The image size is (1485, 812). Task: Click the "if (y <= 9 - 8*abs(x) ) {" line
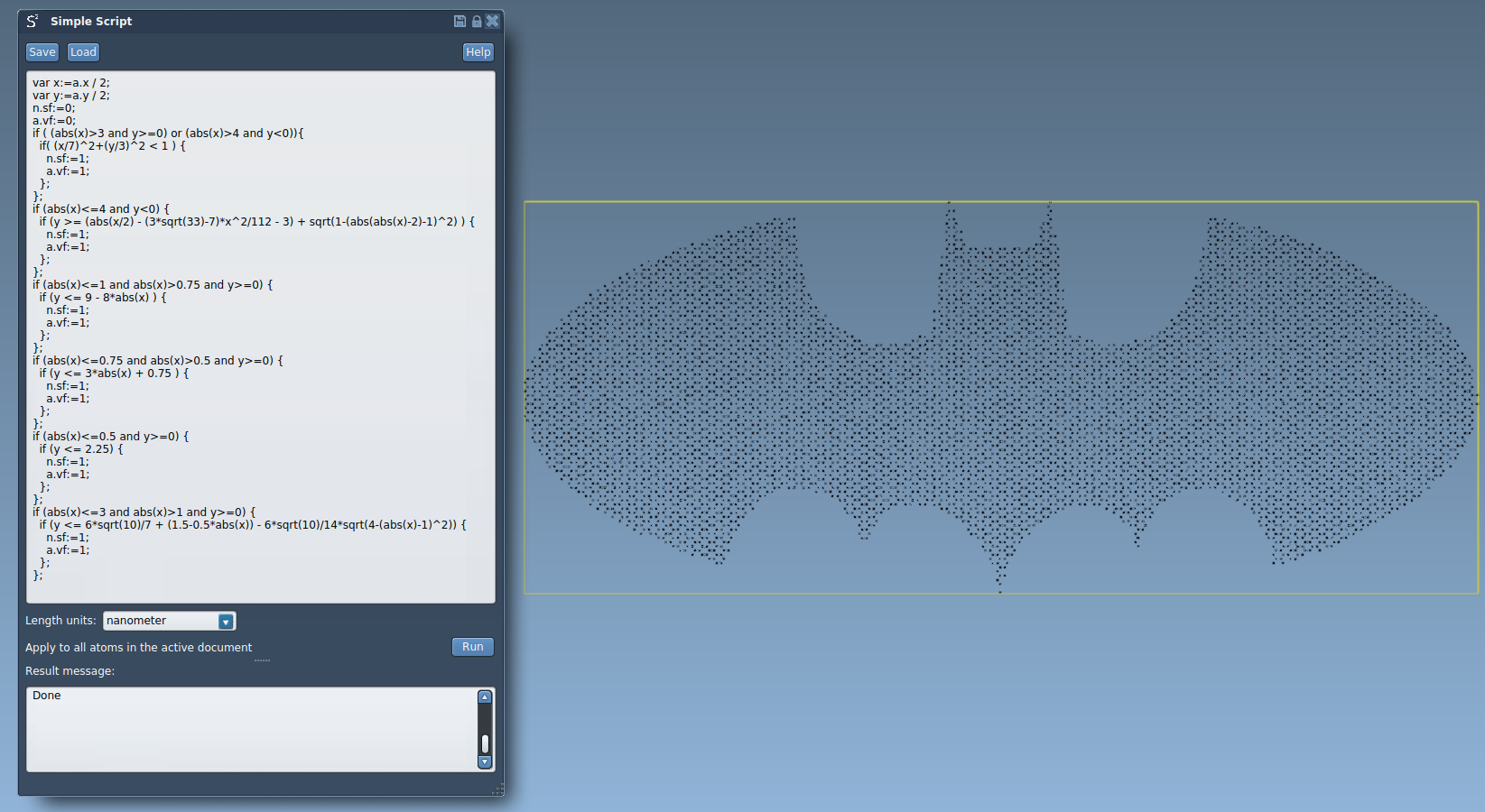pos(103,298)
